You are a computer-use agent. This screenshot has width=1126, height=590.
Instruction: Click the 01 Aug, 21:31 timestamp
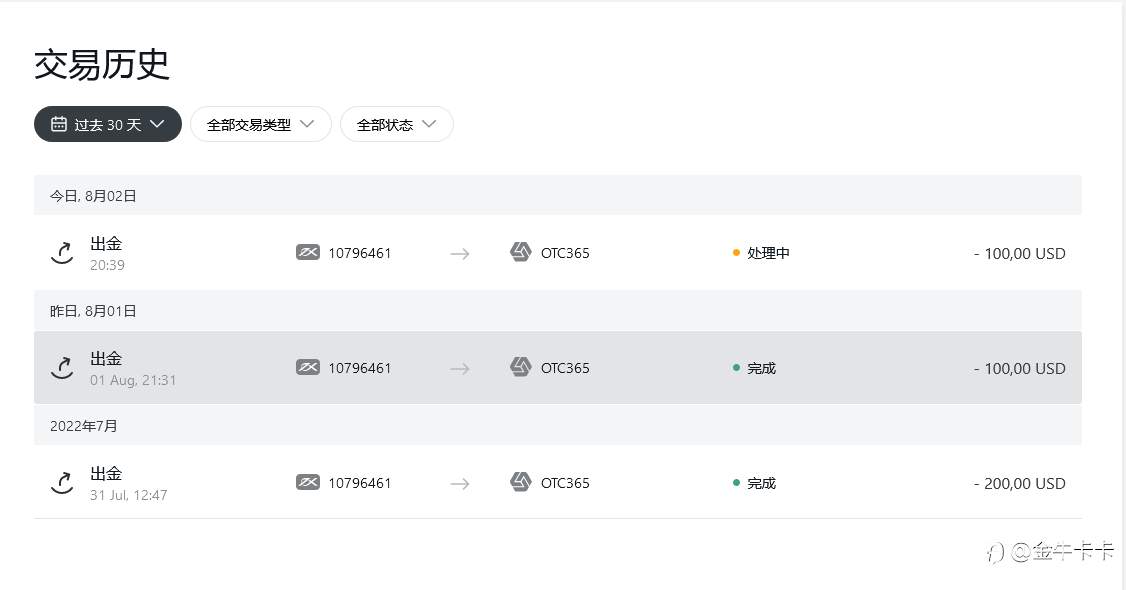(133, 380)
